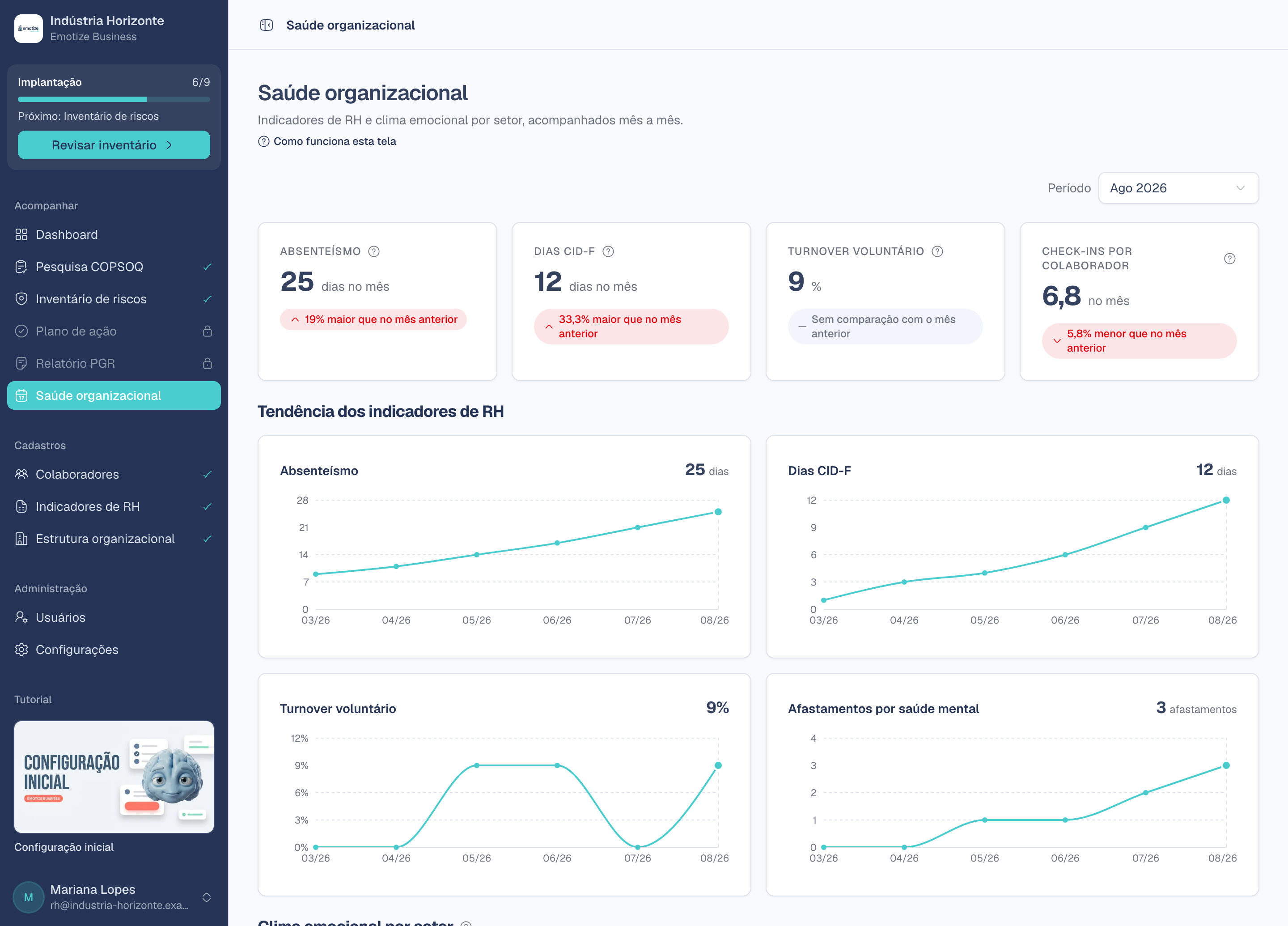
Task: Click the Configurações gear icon
Action: 21,650
